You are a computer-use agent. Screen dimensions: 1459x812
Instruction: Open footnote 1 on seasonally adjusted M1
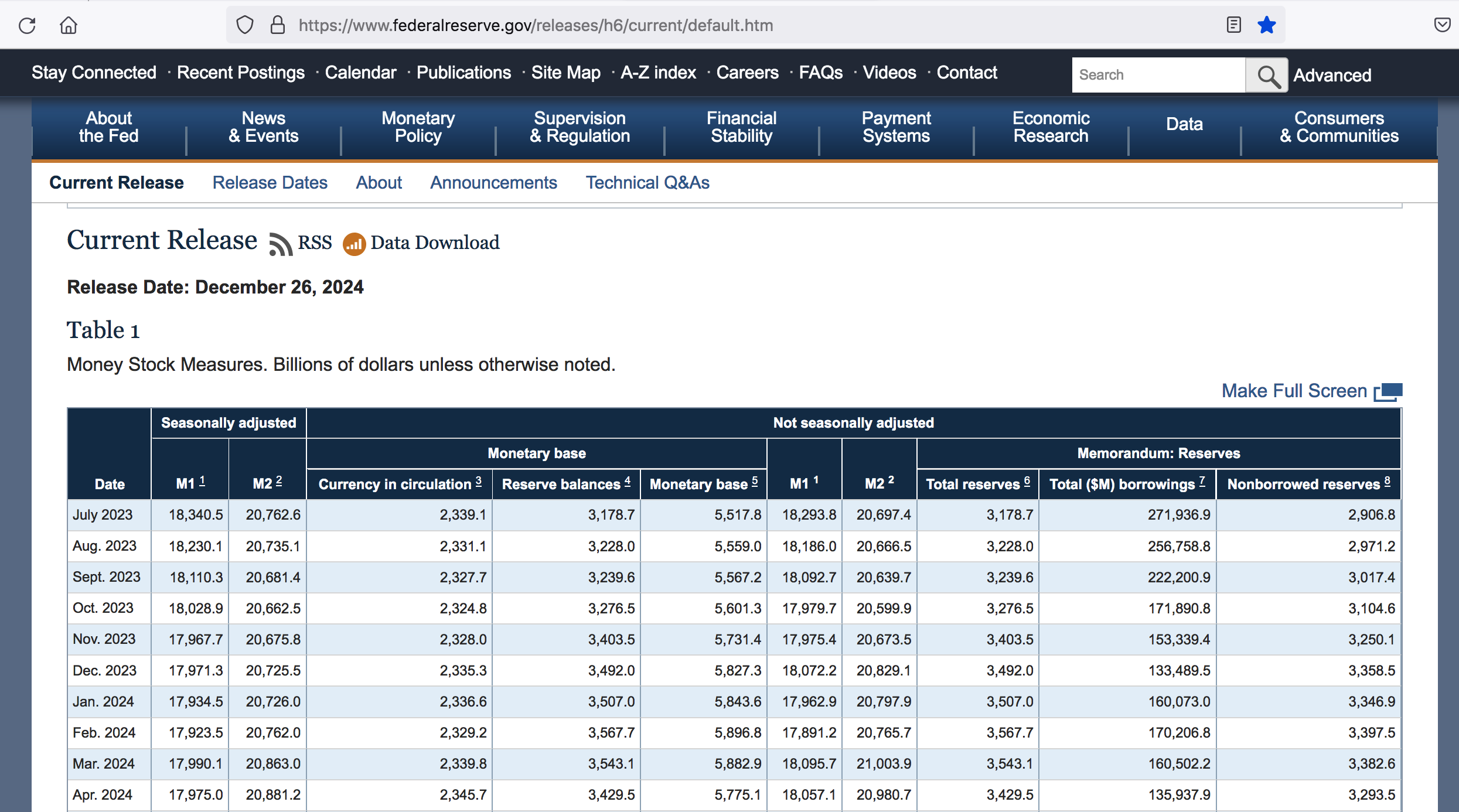click(202, 481)
